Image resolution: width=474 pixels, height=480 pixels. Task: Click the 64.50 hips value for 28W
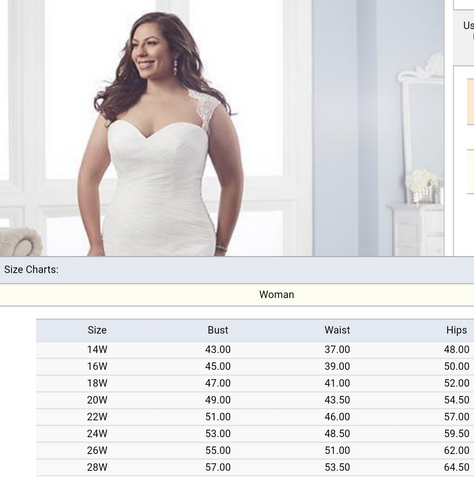click(456, 467)
